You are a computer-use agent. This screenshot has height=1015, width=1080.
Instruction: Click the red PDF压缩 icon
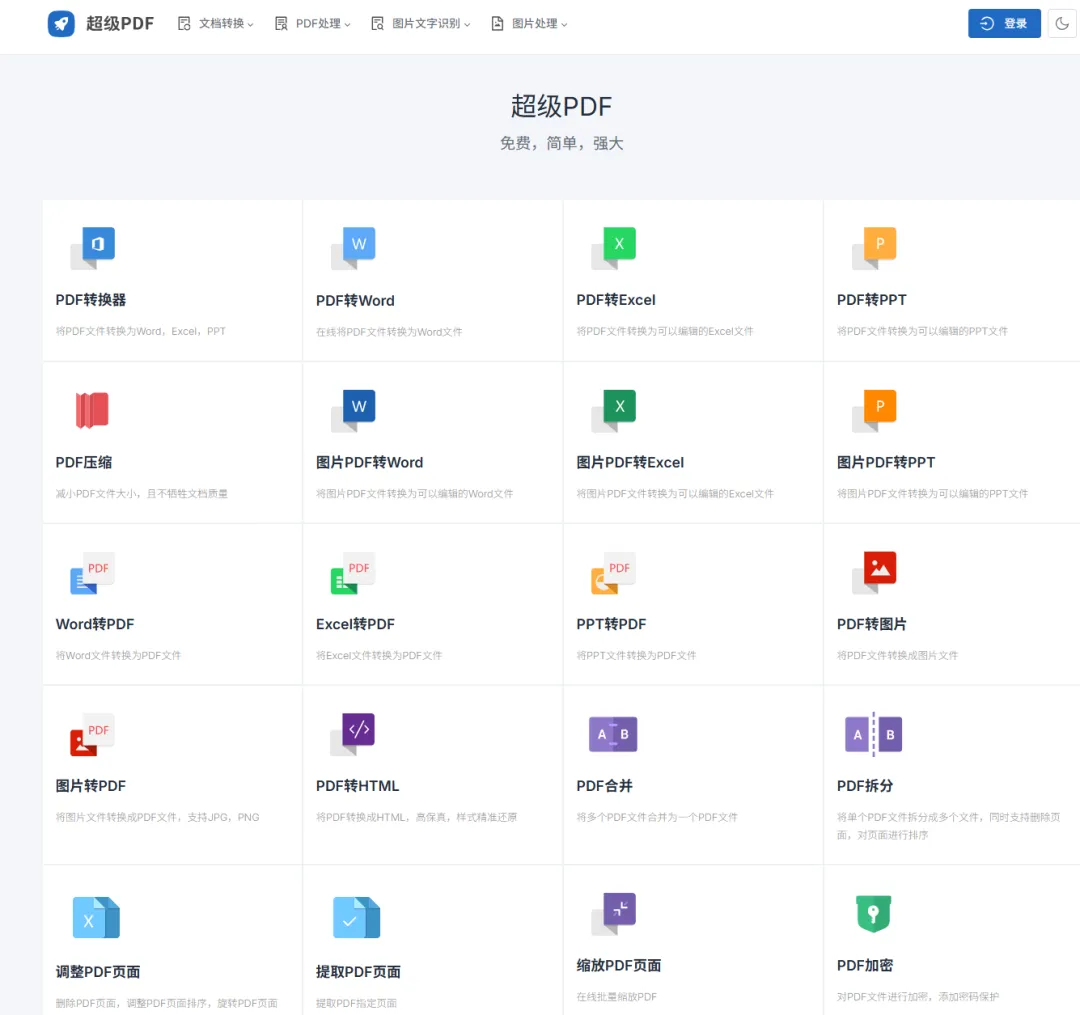point(92,410)
